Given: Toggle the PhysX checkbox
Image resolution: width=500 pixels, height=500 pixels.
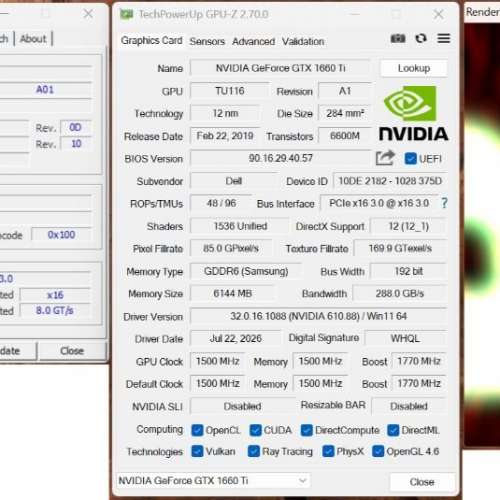Looking at the screenshot, I should point(328,451).
